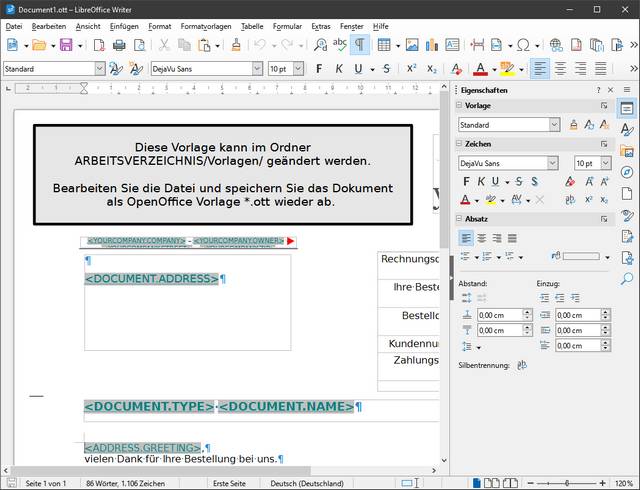This screenshot has width=640, height=490.
Task: Open the Formatvorlagen menu
Action: point(207,26)
